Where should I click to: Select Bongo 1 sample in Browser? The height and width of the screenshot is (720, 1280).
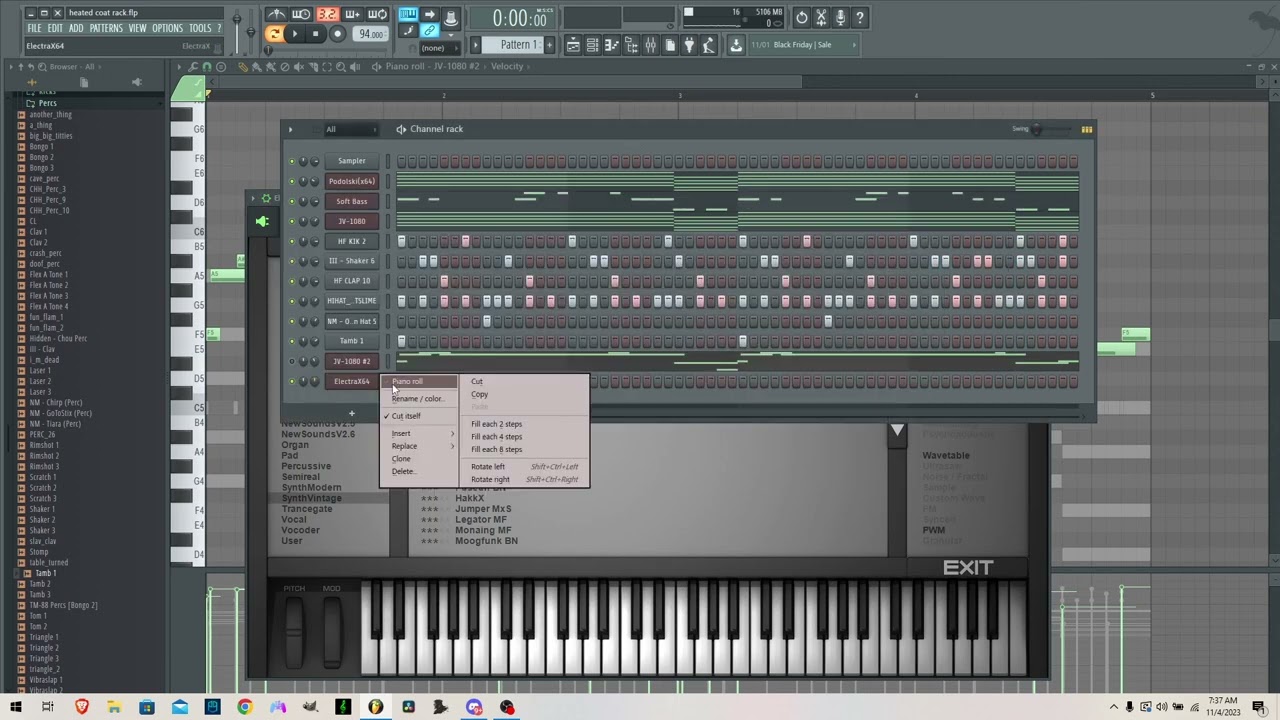point(41,147)
